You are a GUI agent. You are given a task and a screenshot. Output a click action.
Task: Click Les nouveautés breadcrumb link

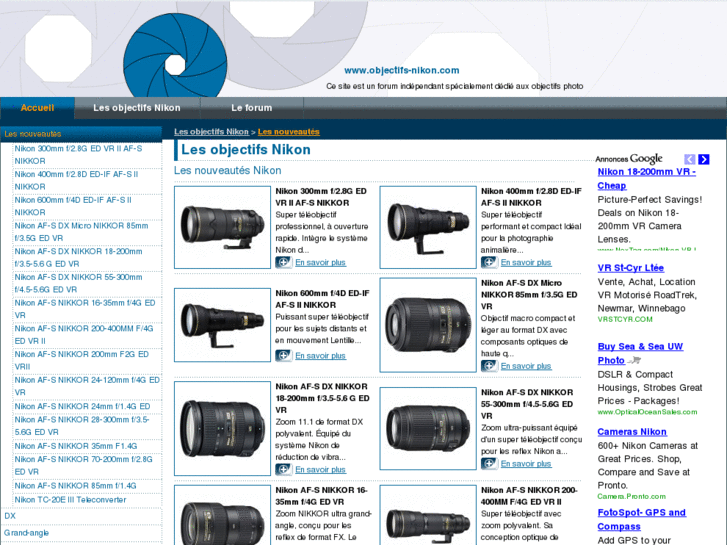click(289, 132)
